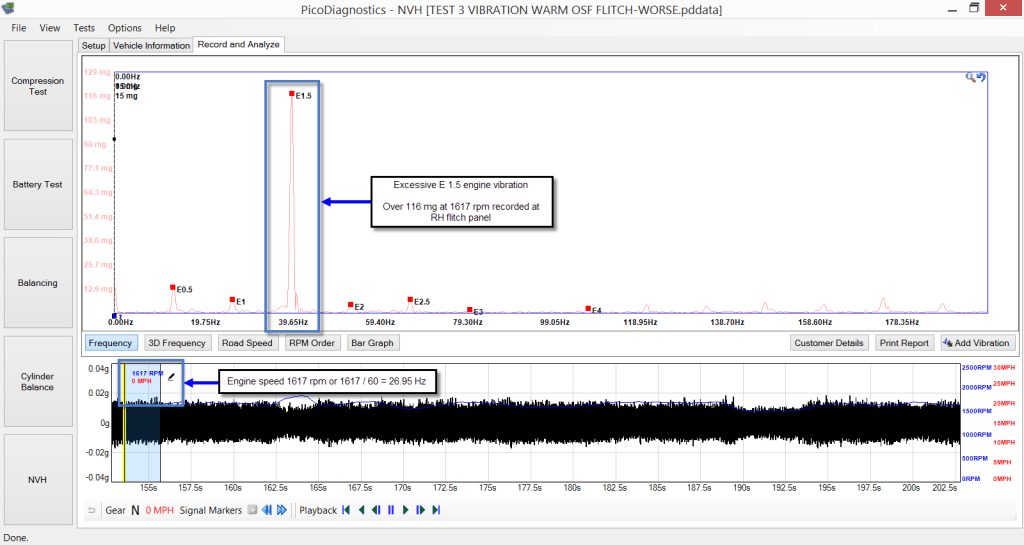This screenshot has height=545, width=1024.
Task: Open the Cylinder Balance module
Action: [x=38, y=382]
